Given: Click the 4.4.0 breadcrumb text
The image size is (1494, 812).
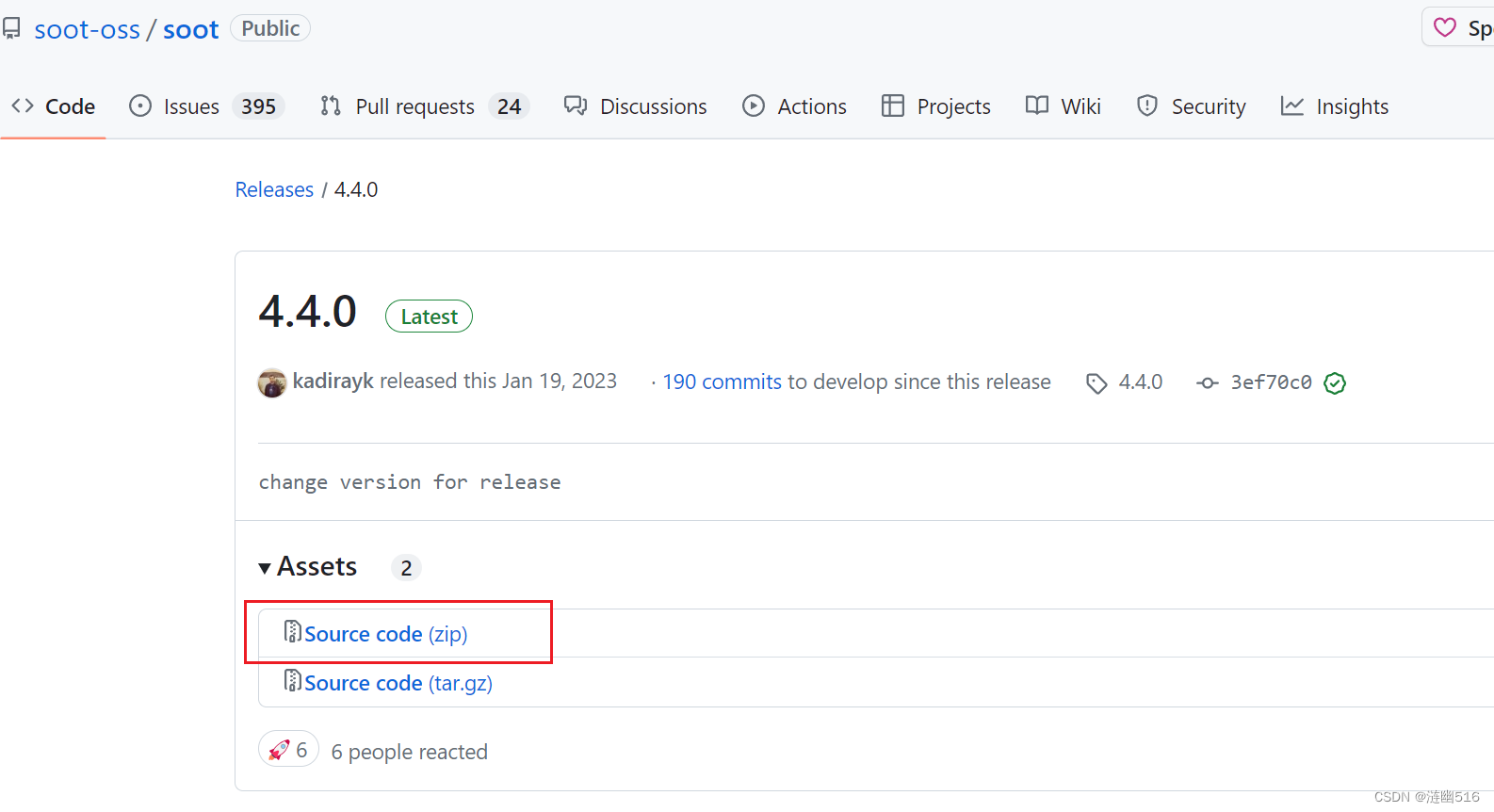Looking at the screenshot, I should pos(356,189).
